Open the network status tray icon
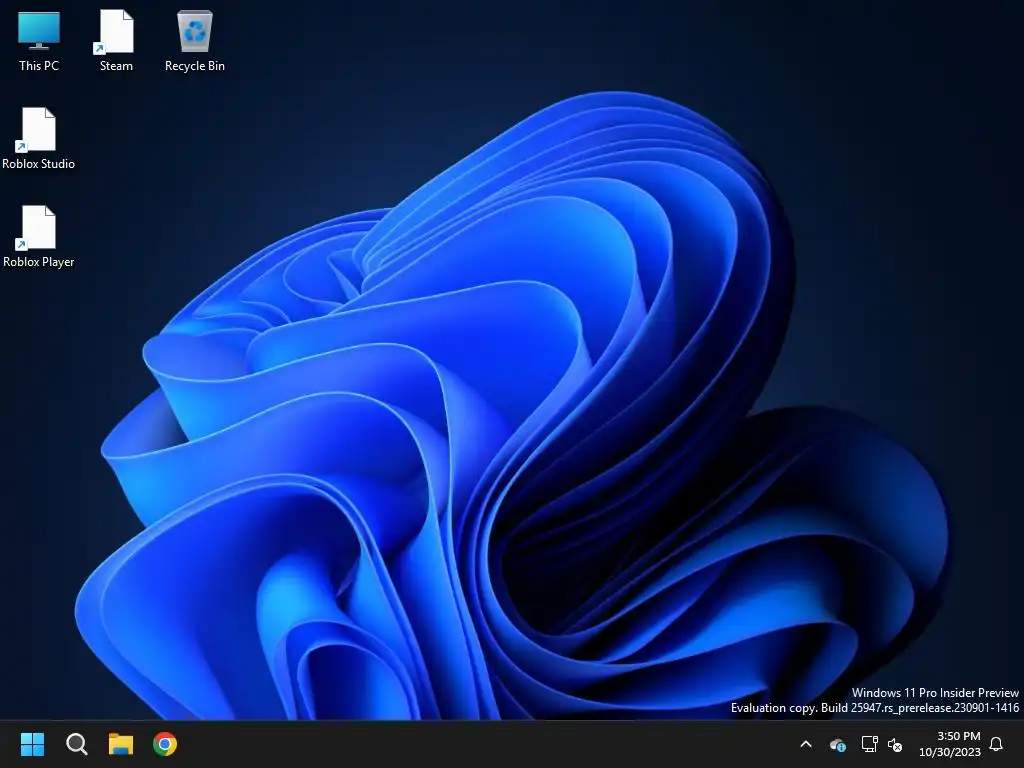 tap(869, 744)
